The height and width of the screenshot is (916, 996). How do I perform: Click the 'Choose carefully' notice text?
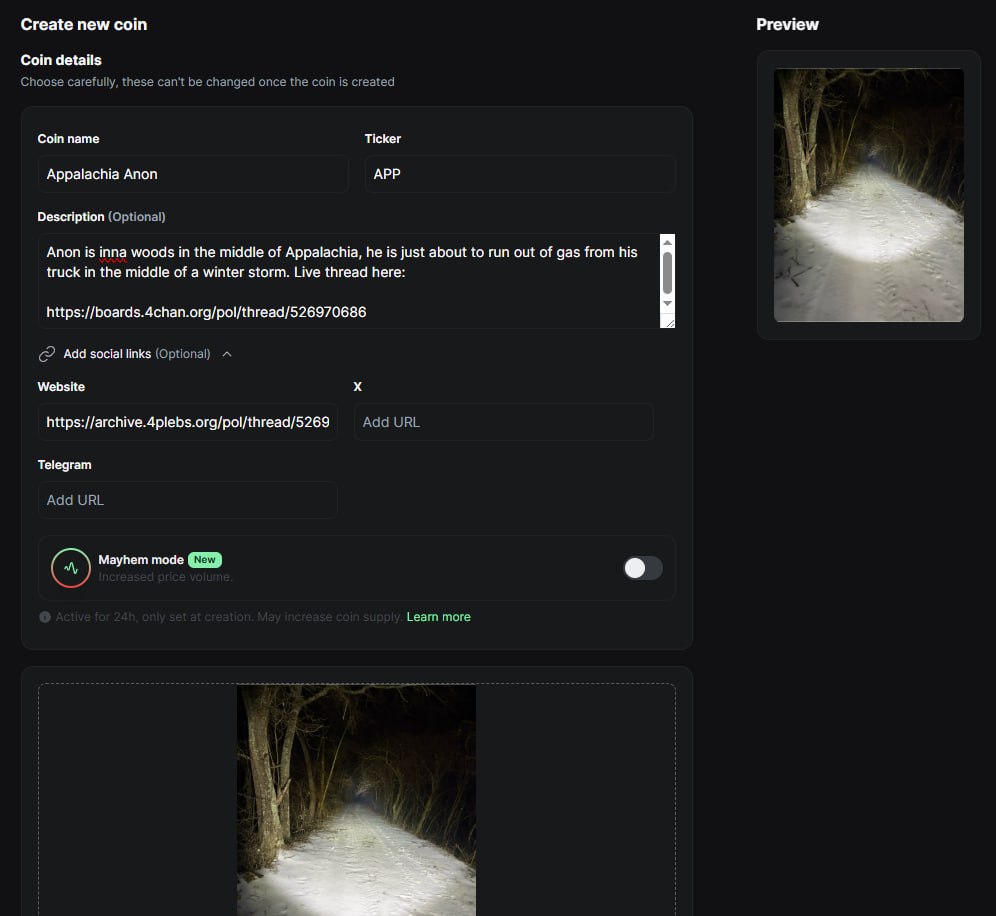tap(208, 82)
